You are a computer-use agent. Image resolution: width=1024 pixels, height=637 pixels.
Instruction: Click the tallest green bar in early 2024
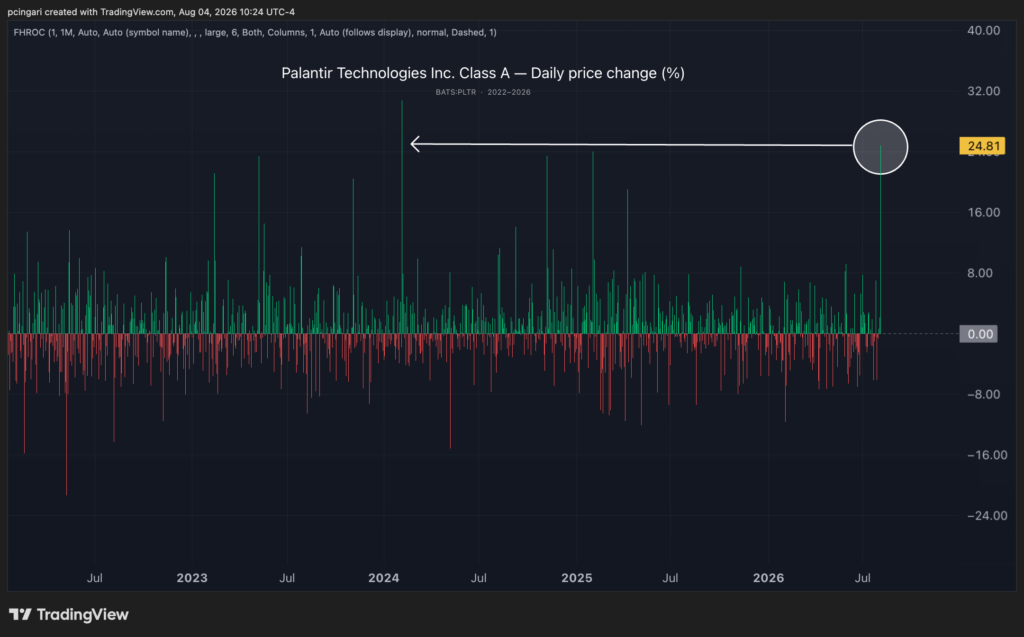pos(402,217)
